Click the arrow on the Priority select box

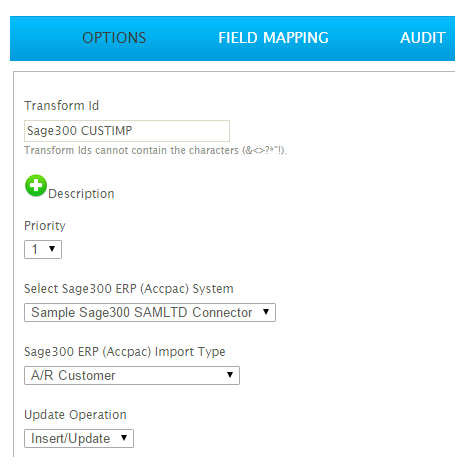pyautogui.click(x=52, y=249)
